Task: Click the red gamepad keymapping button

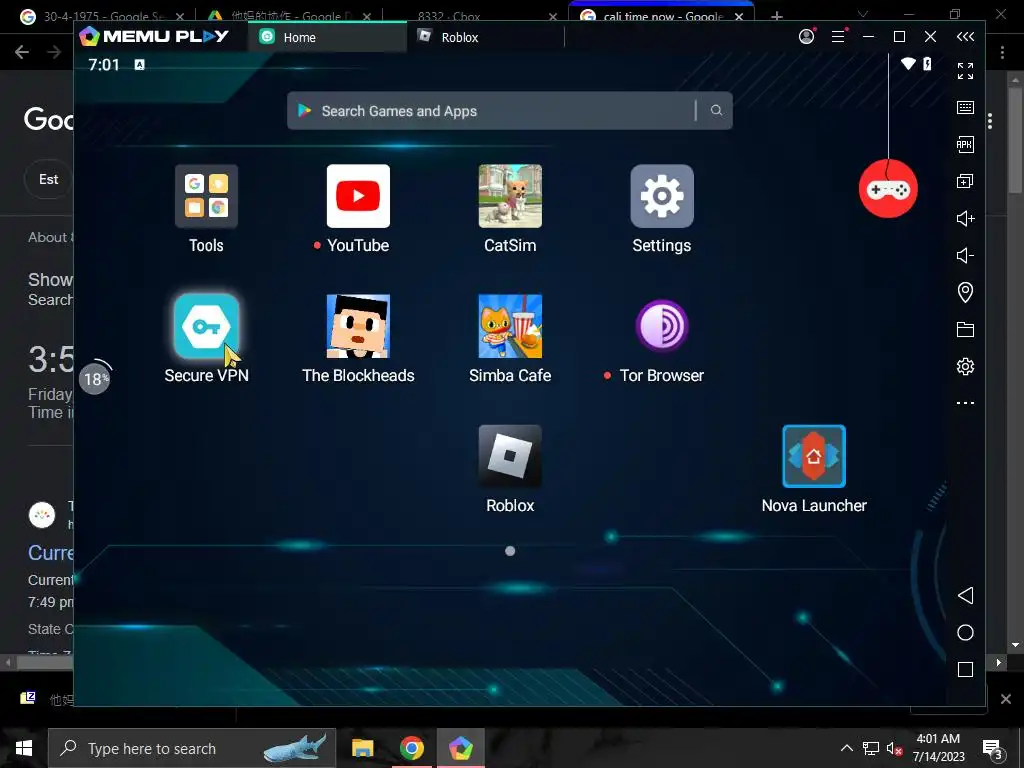Action: [x=888, y=189]
